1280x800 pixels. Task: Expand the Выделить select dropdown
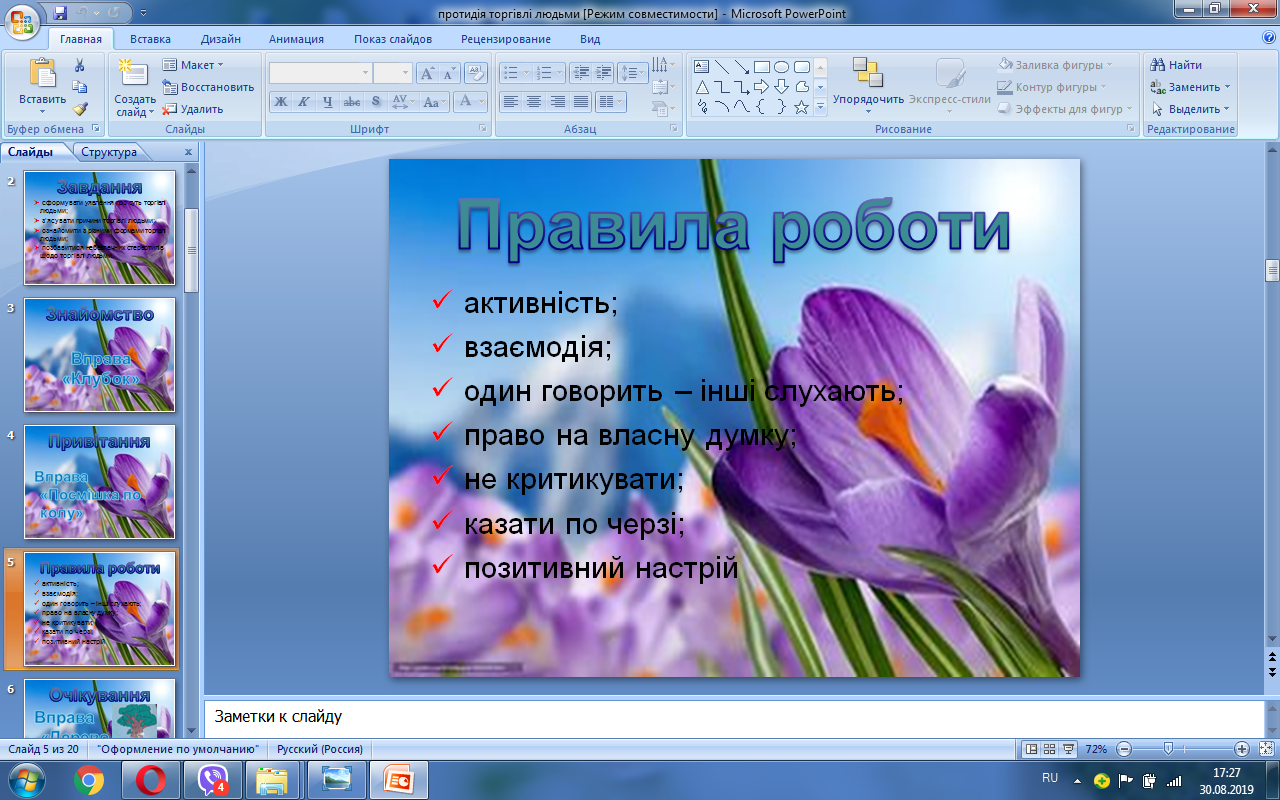point(1190,109)
